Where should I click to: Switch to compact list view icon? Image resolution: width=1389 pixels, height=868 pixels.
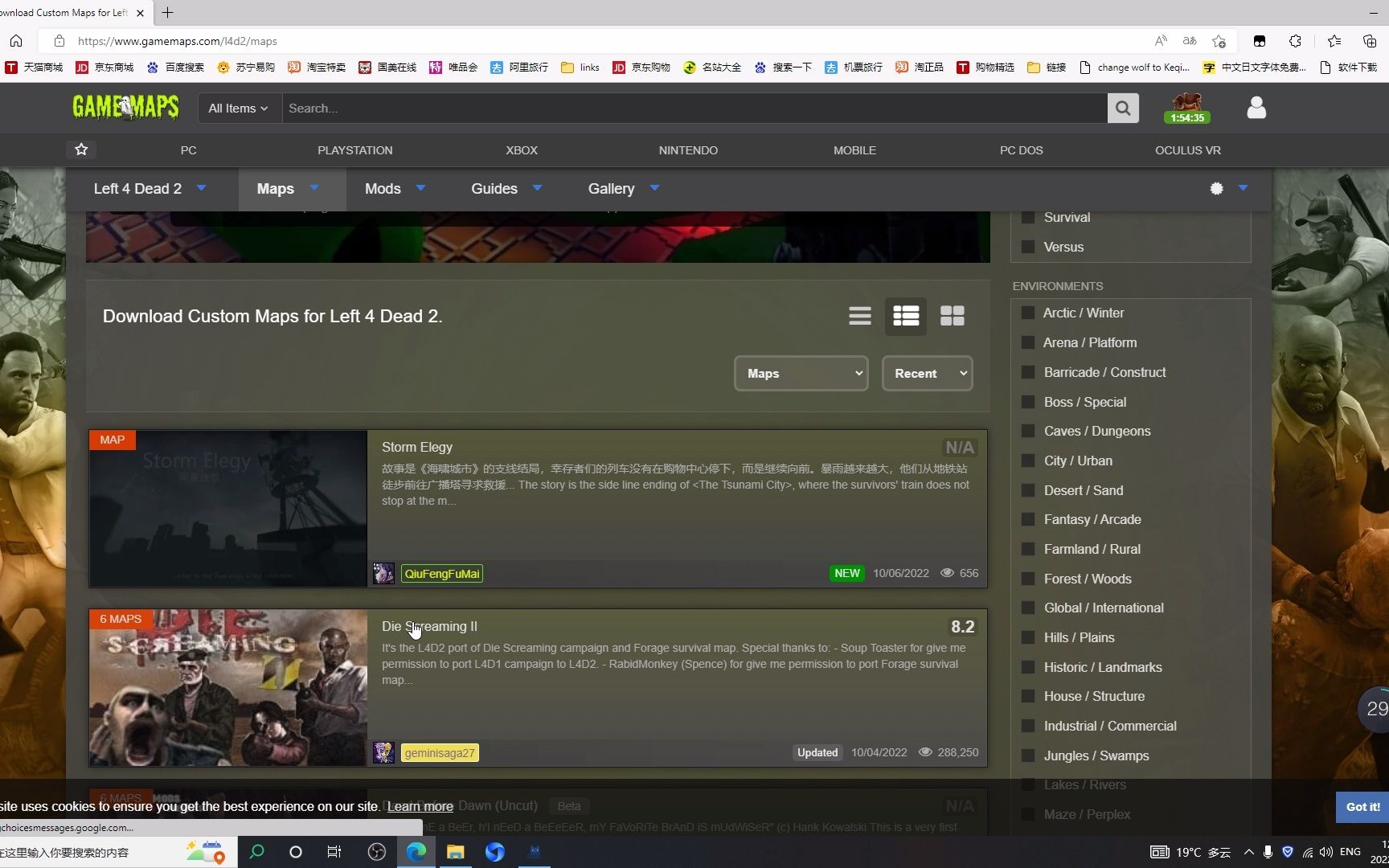(860, 316)
